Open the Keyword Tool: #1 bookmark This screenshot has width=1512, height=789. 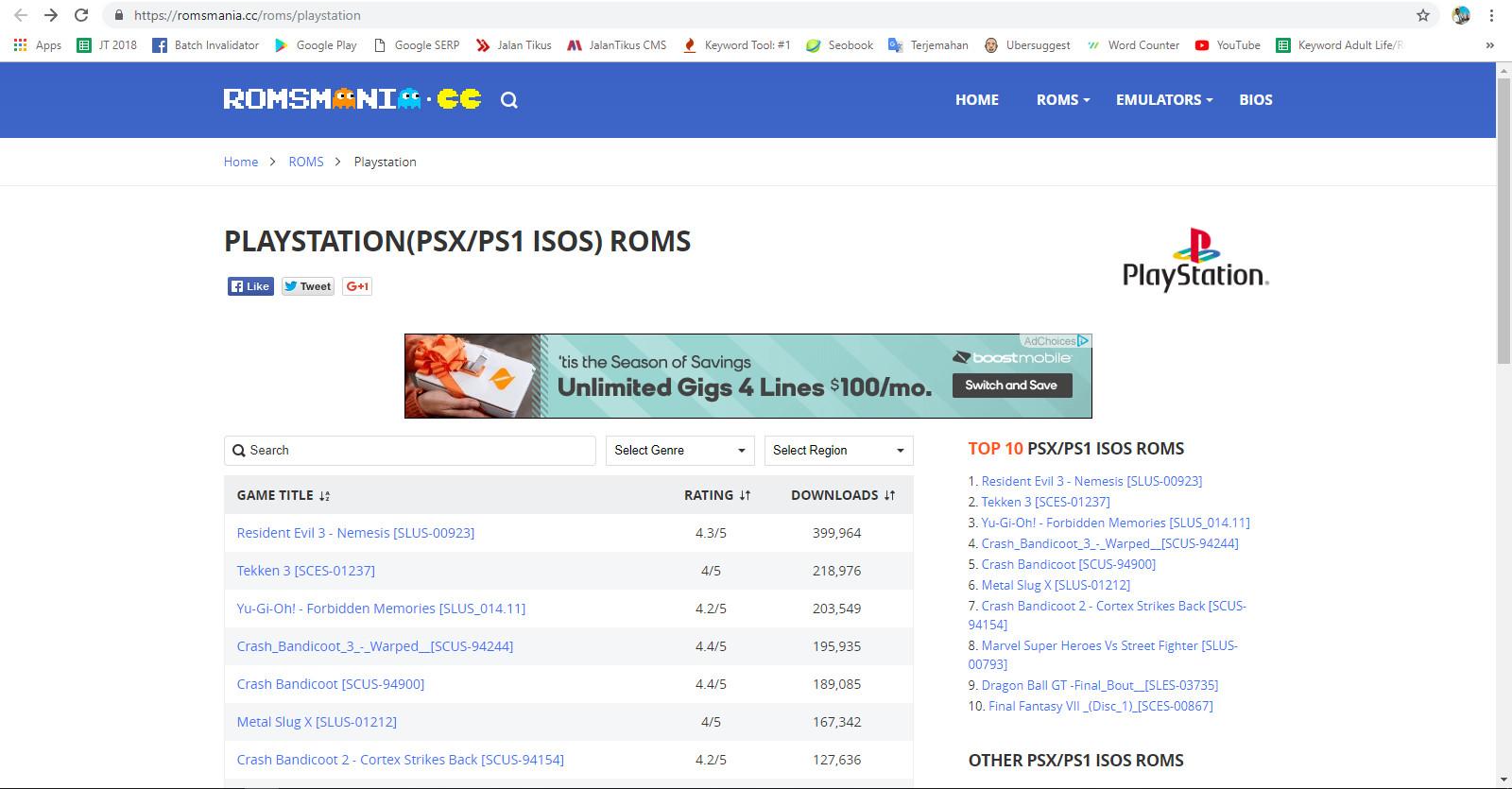point(737,45)
